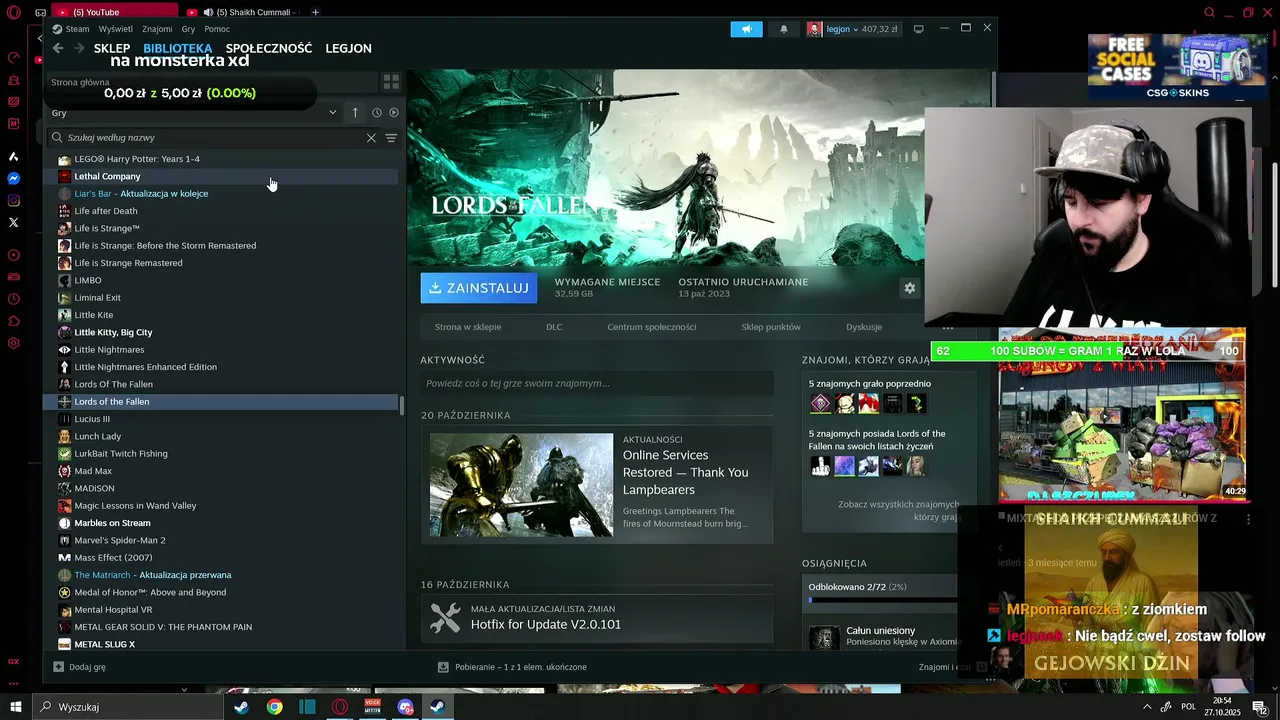Clear the library search with the X

(371, 138)
